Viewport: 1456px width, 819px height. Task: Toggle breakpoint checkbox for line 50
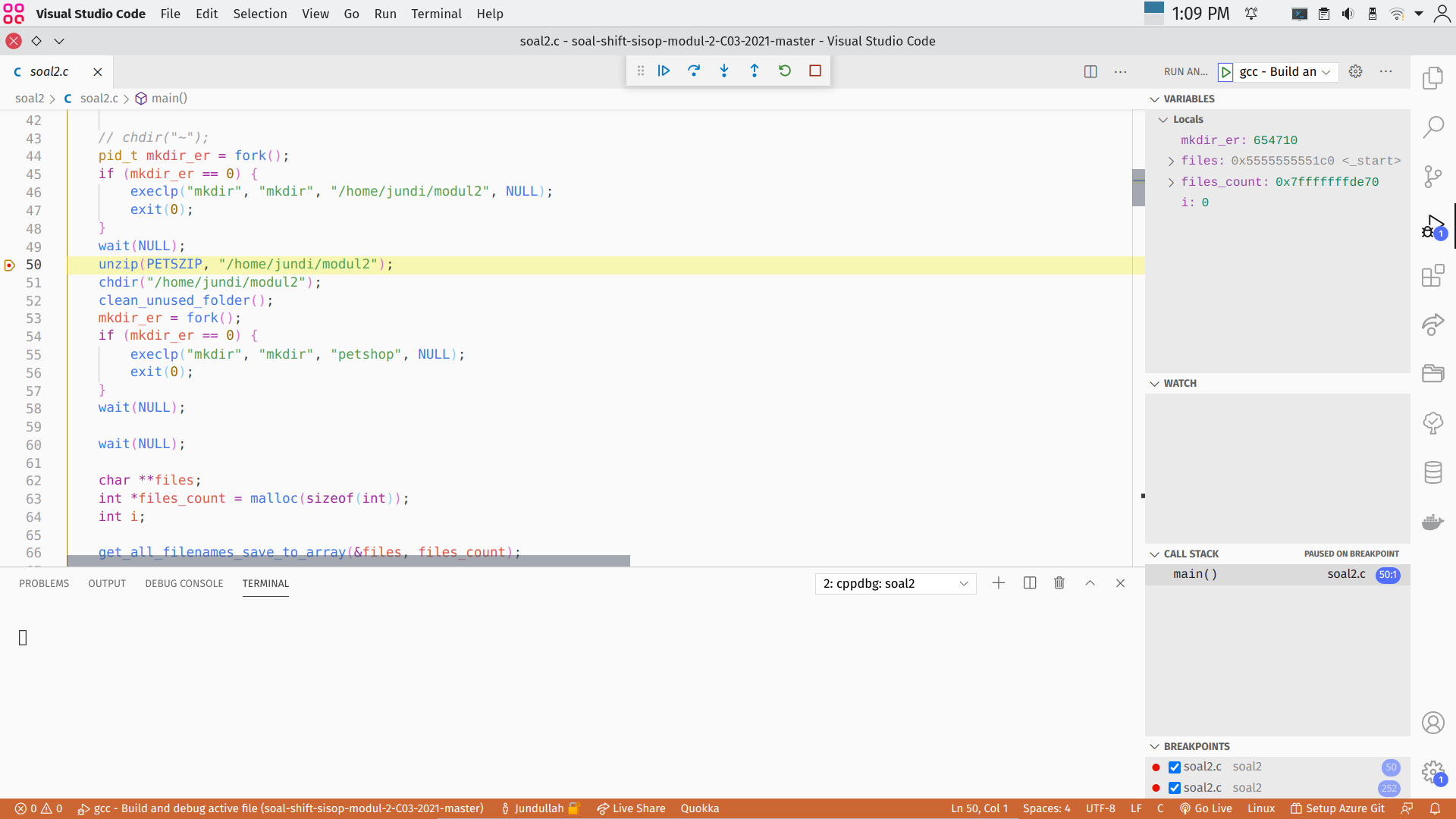pos(1175,767)
